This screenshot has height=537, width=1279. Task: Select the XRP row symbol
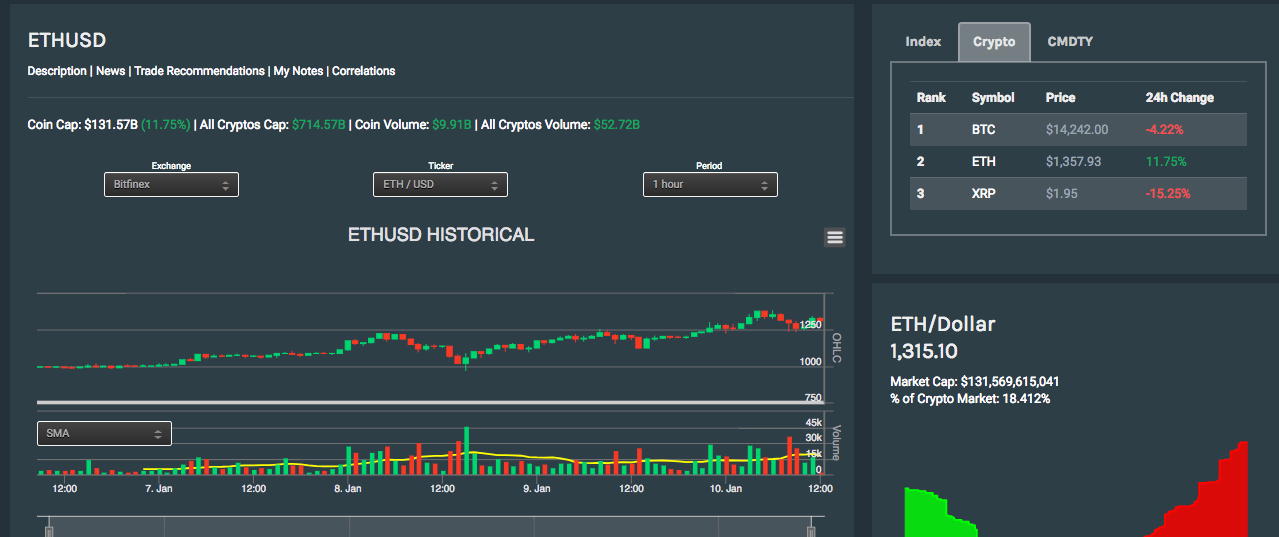983,194
